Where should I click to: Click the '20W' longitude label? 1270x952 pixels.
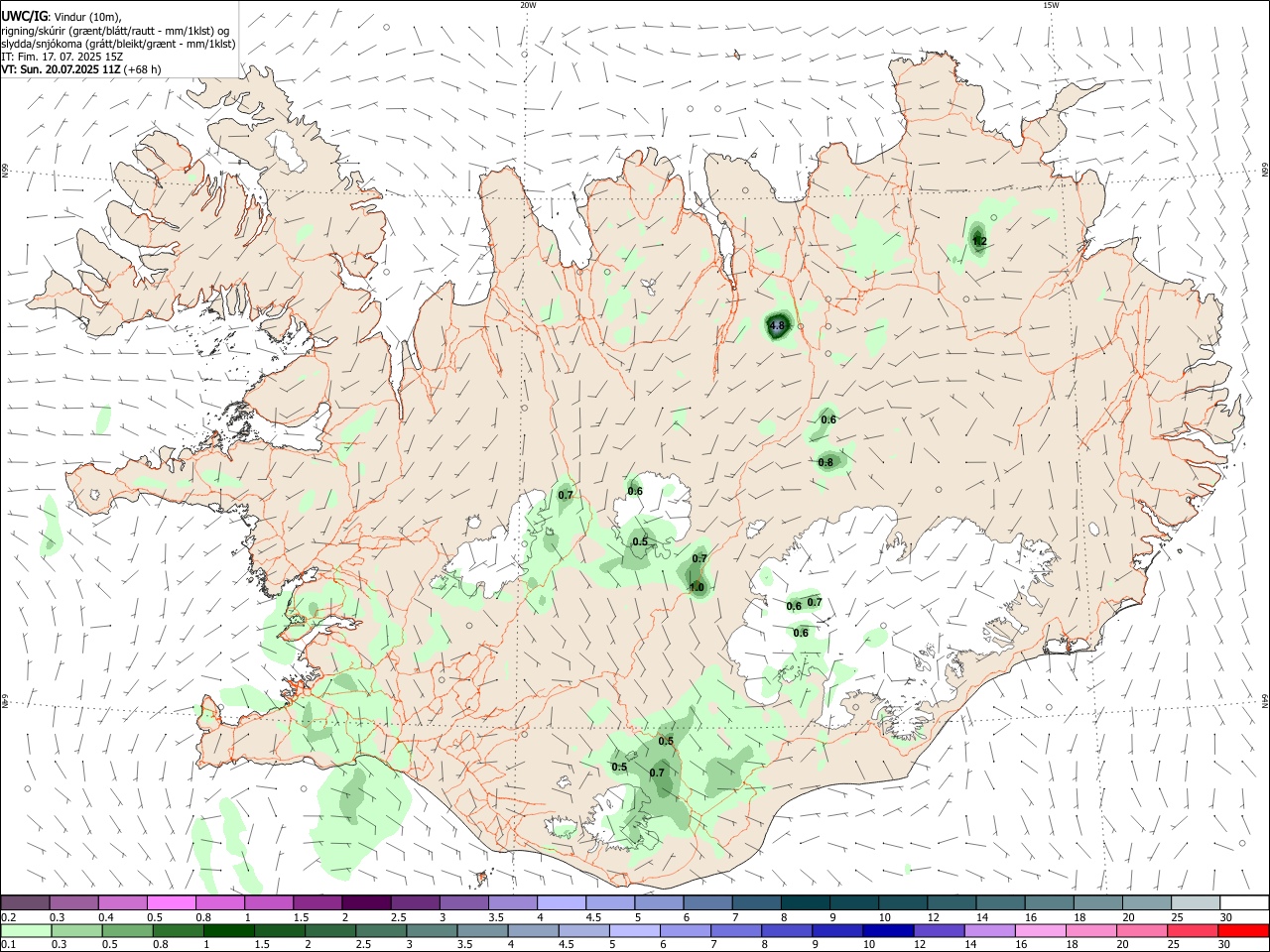point(528,5)
